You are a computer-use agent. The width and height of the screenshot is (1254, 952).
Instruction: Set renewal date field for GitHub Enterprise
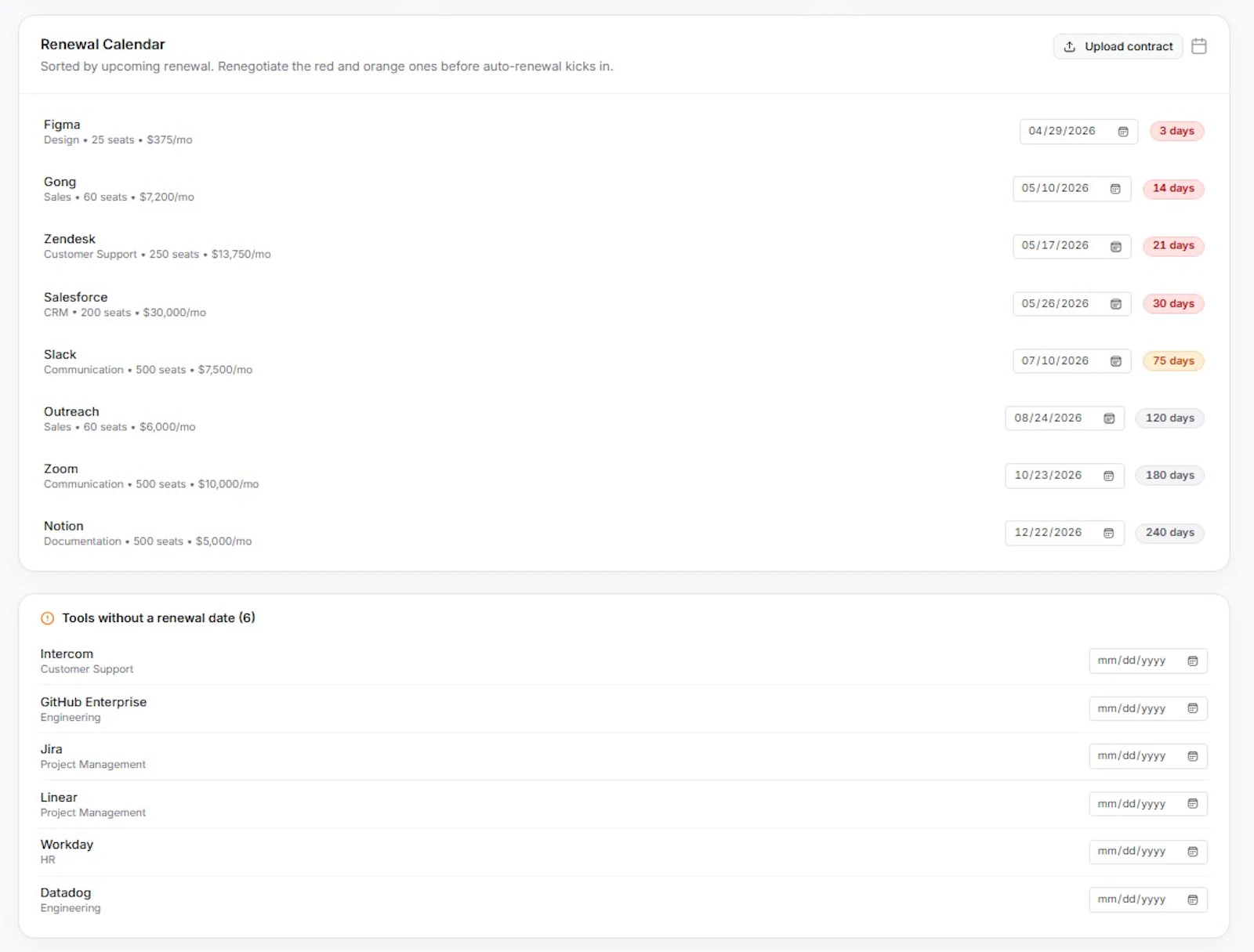[x=1148, y=709]
